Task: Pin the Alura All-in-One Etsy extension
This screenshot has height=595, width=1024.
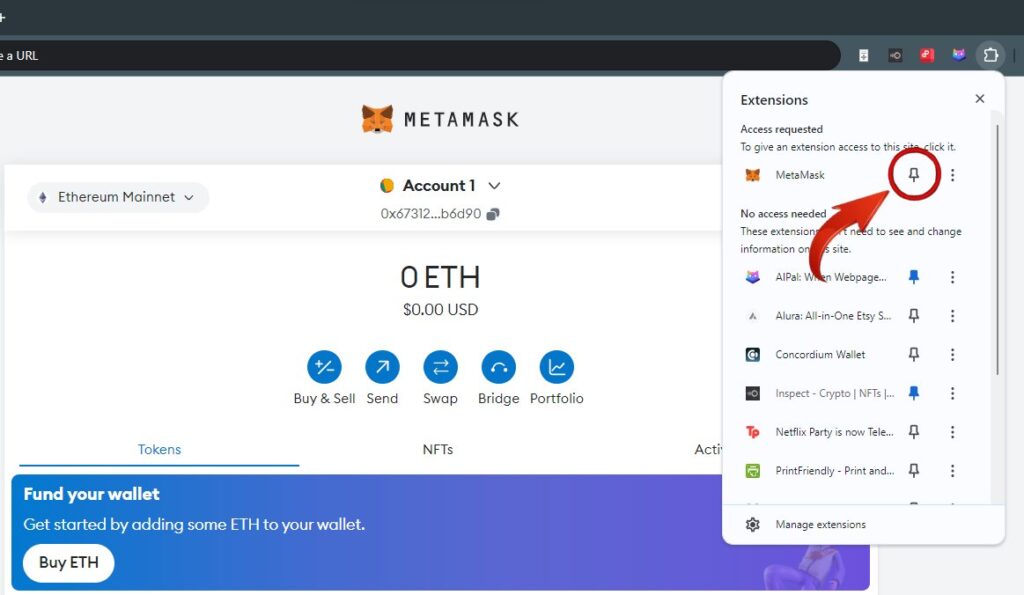Action: 914,315
